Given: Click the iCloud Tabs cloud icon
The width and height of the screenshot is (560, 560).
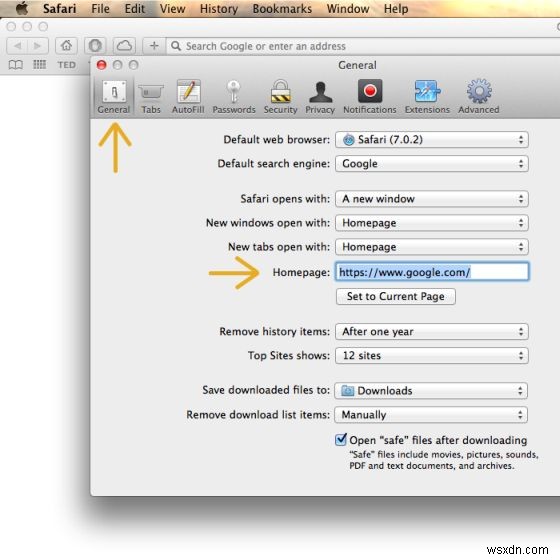Looking at the screenshot, I should 124,46.
